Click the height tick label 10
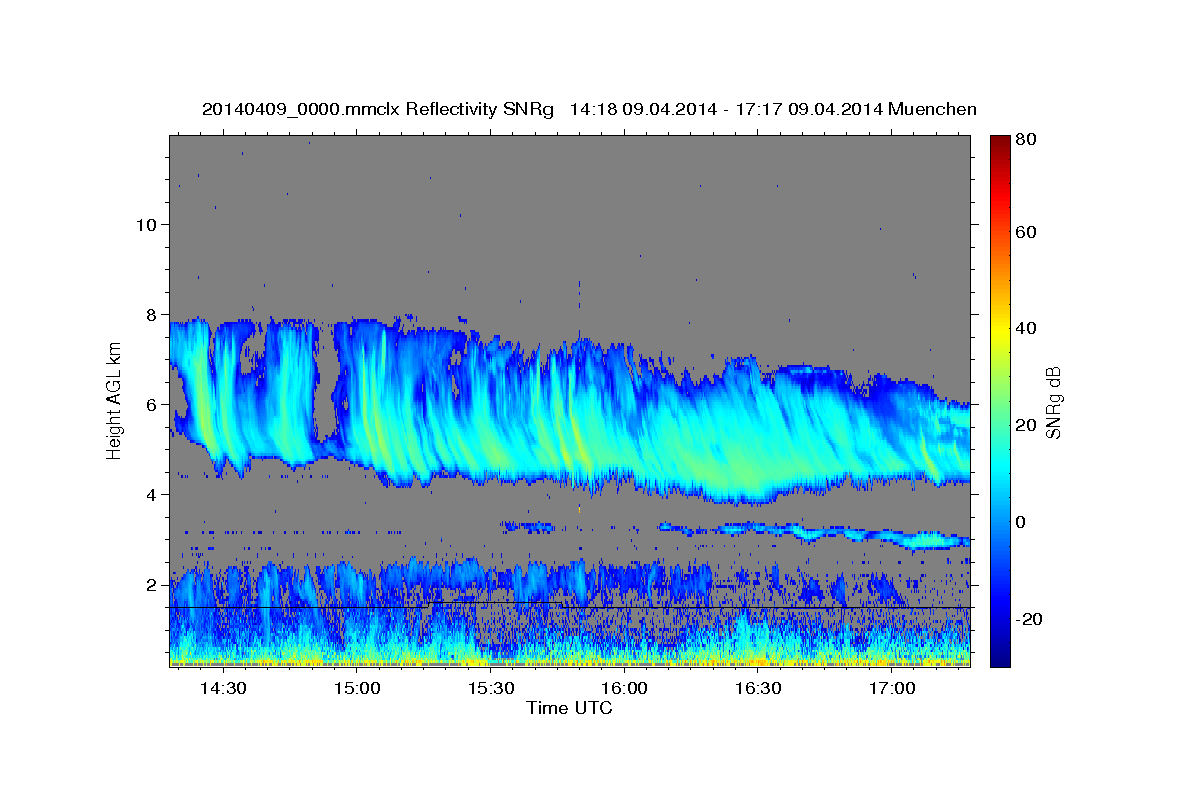The width and height of the screenshot is (1200, 800). click(147, 224)
